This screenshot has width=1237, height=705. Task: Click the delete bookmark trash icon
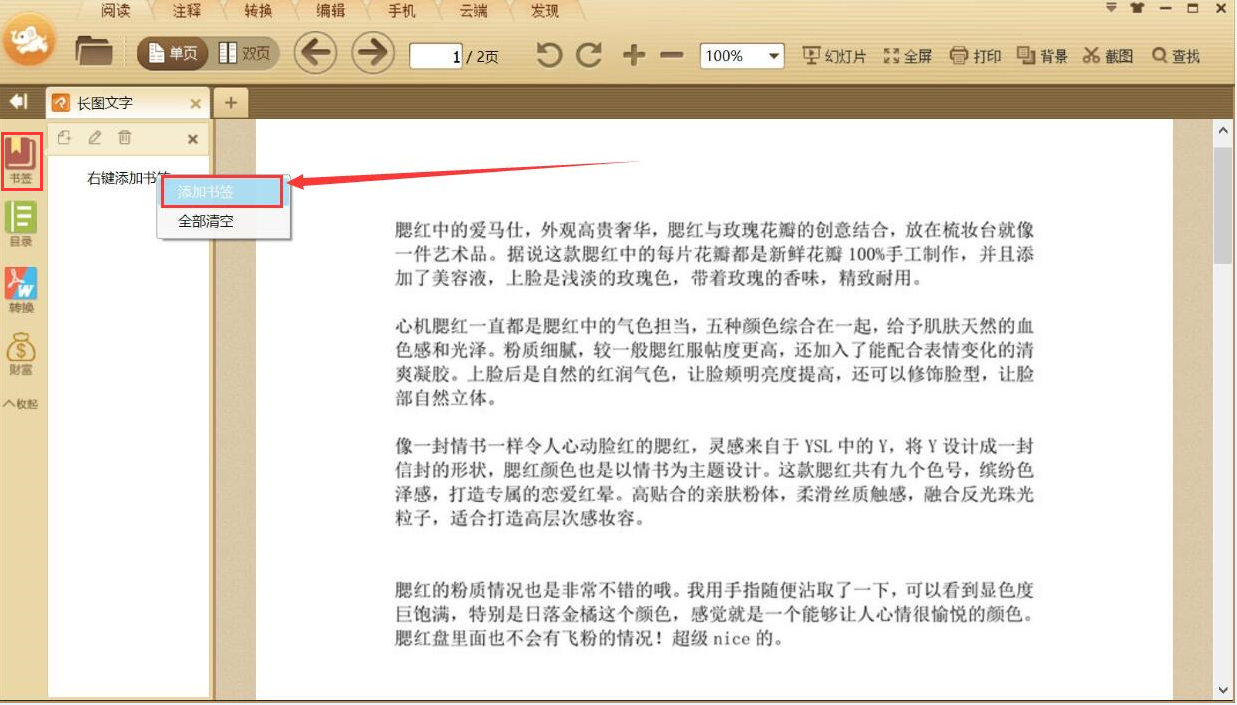tap(124, 138)
